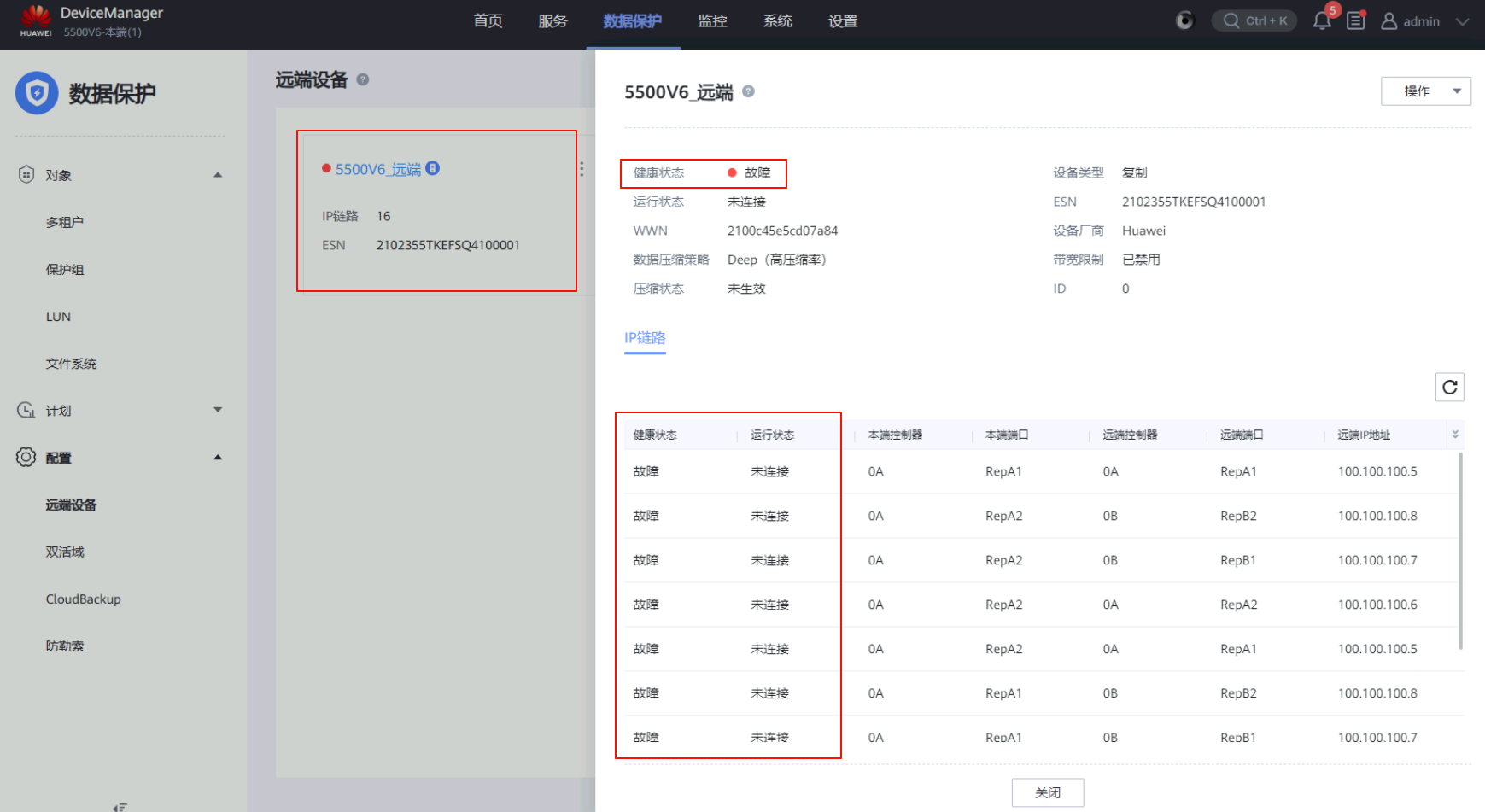Click help icon next to 5500V6_远端 title
The height and width of the screenshot is (812, 1485).
pos(748,91)
